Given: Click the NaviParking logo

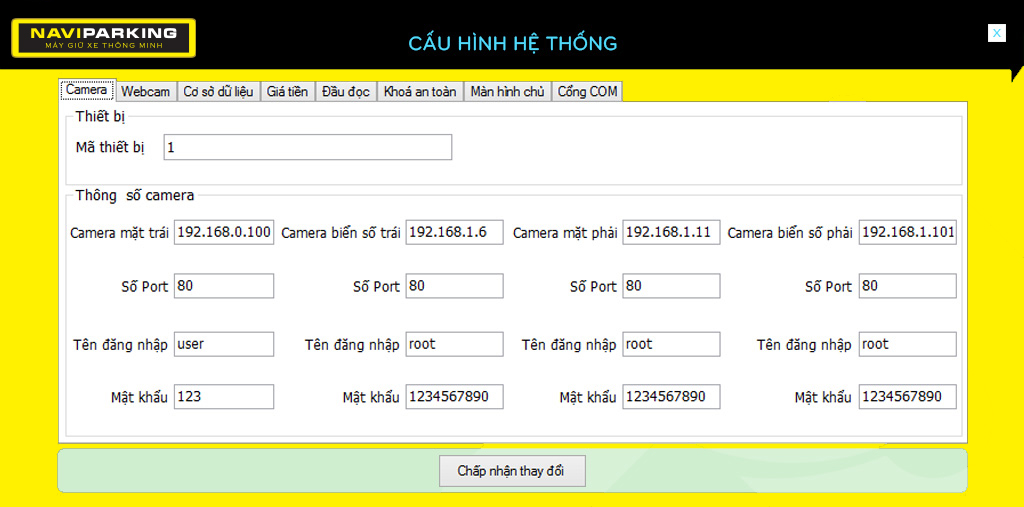Looking at the screenshot, I should tap(103, 38).
